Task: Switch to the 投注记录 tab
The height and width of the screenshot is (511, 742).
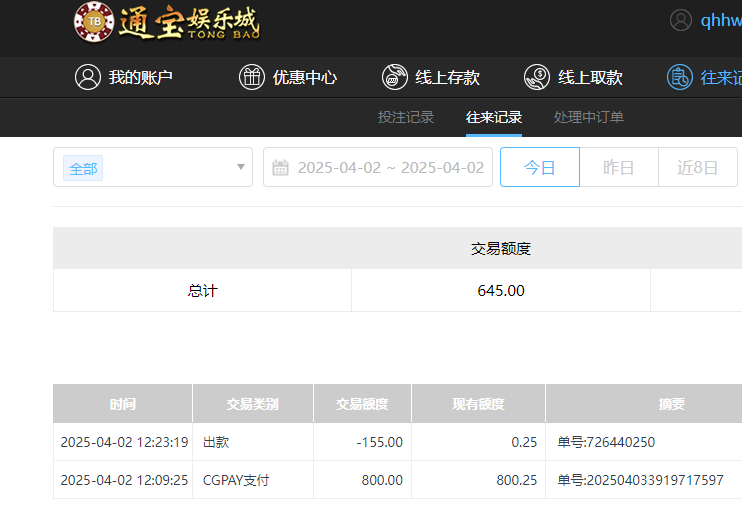Action: pyautogui.click(x=406, y=117)
